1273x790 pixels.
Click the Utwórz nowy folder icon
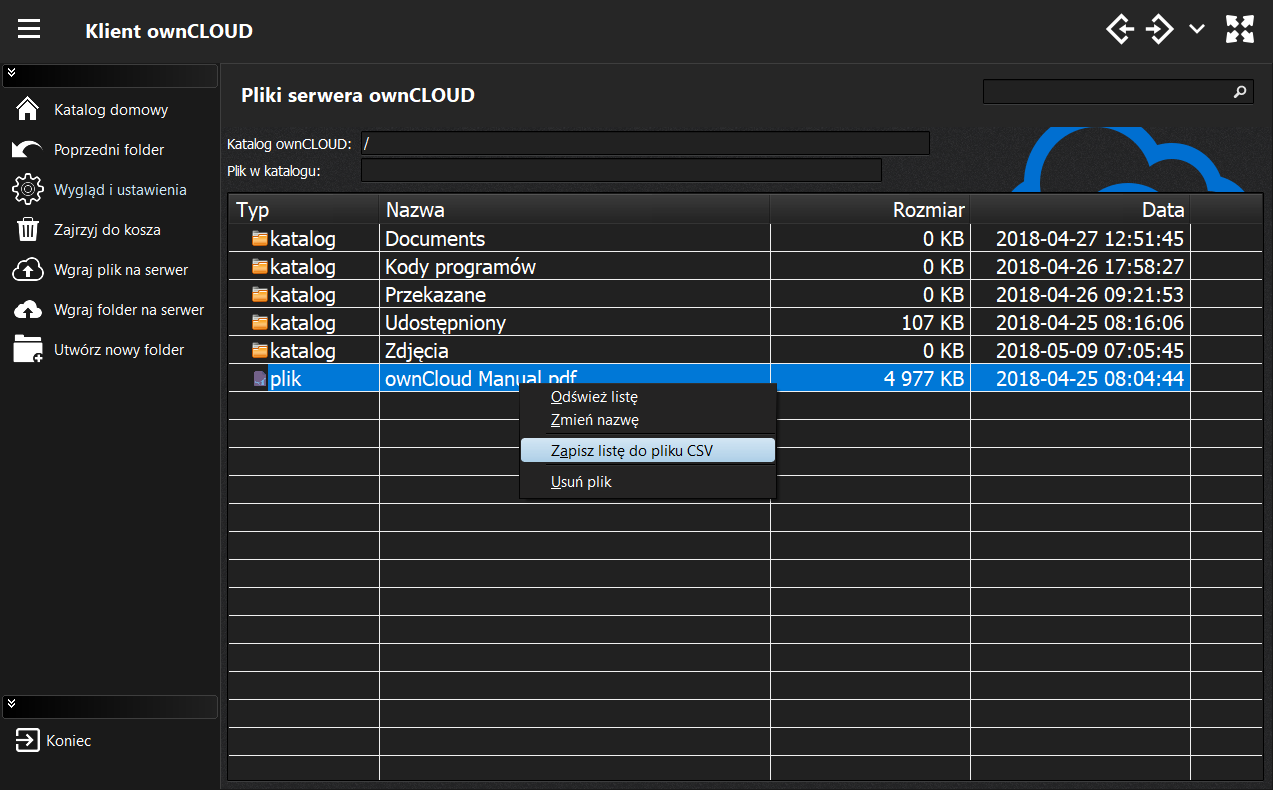[x=28, y=349]
